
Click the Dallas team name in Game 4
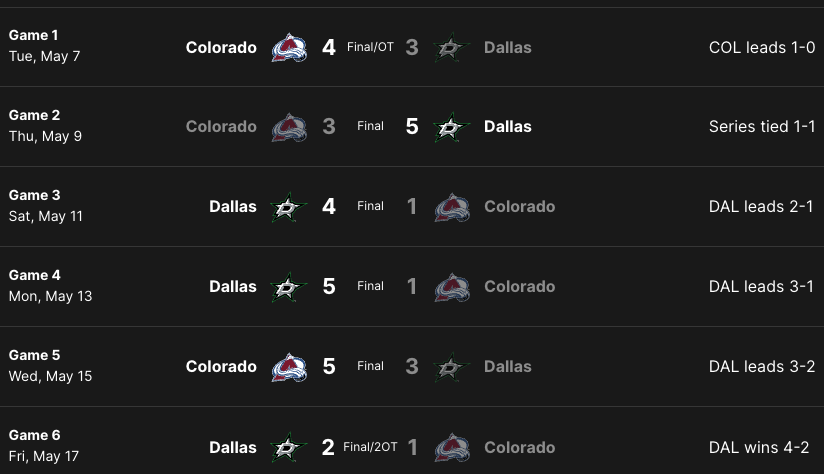point(233,286)
